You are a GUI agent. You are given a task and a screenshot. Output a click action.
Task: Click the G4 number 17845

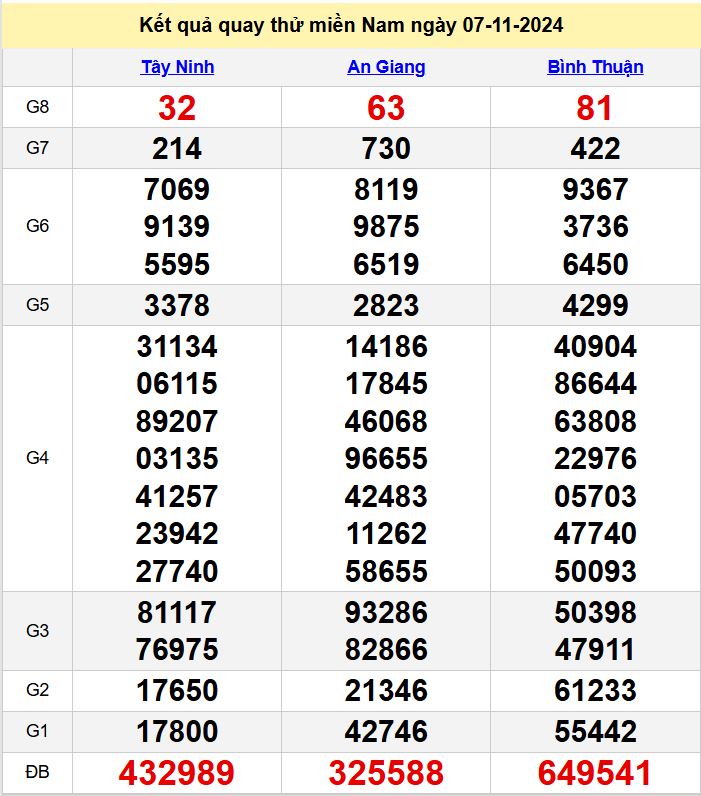[386, 383]
